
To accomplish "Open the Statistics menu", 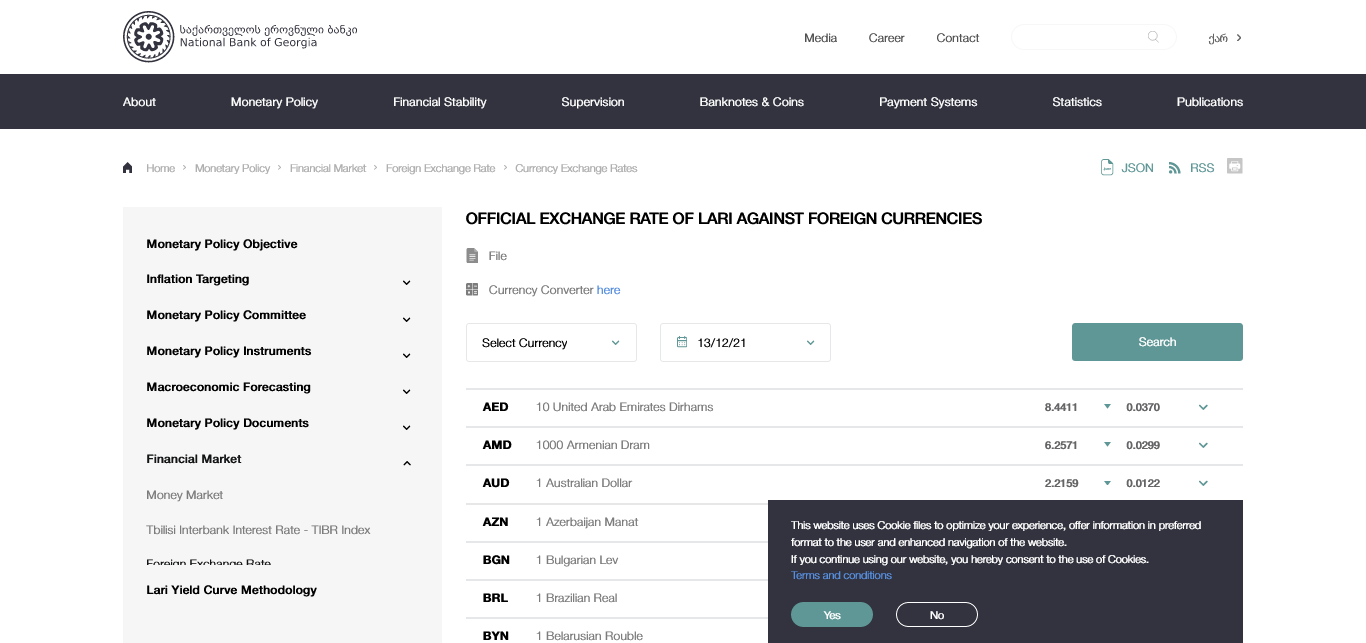I will [x=1077, y=102].
